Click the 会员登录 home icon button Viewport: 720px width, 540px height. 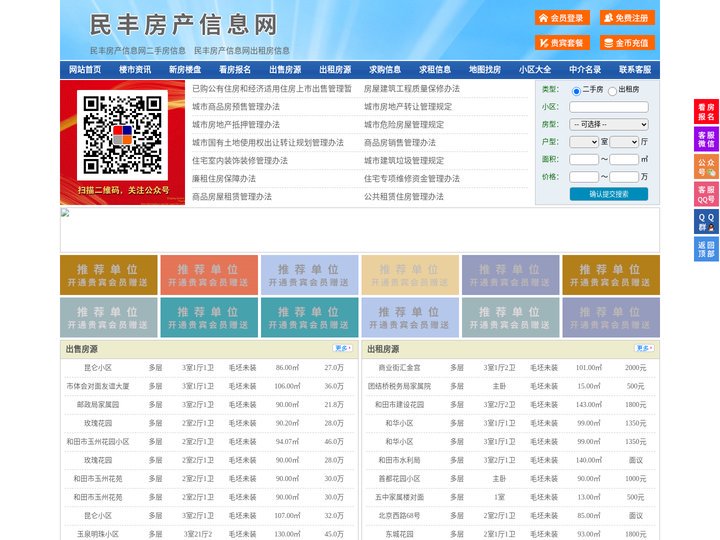(x=562, y=18)
